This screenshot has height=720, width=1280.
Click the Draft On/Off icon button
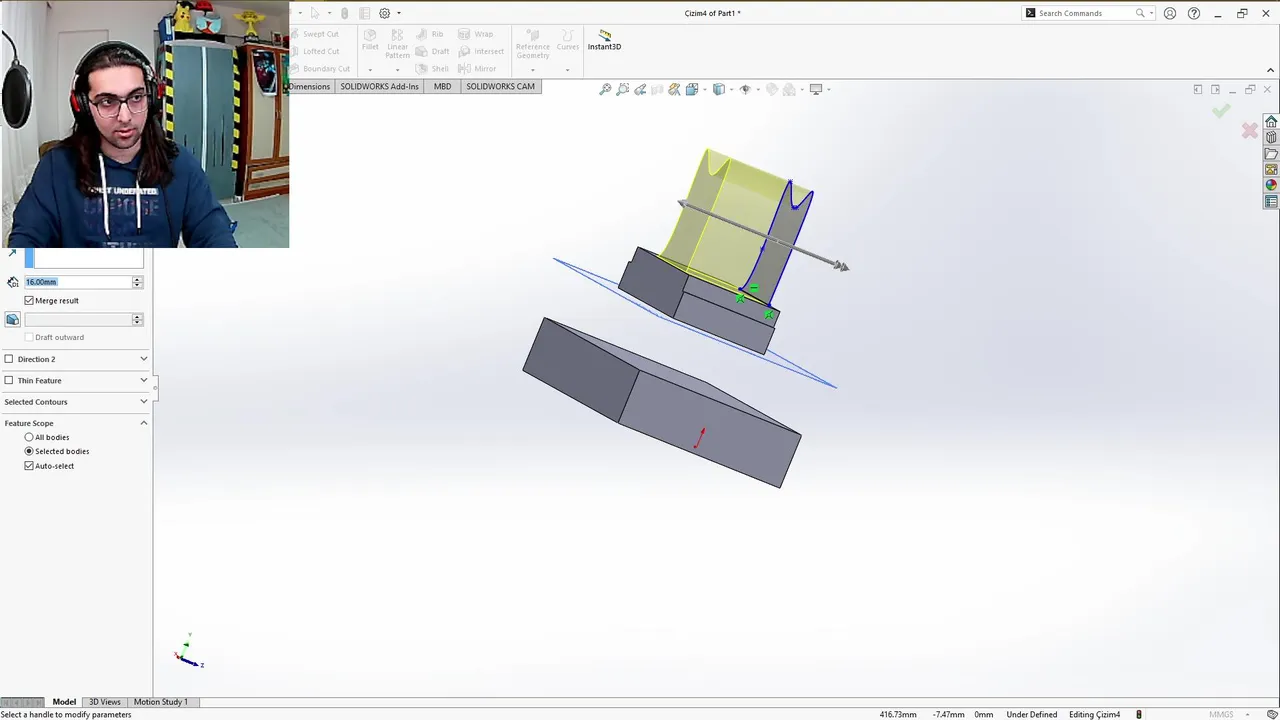(x=12, y=319)
